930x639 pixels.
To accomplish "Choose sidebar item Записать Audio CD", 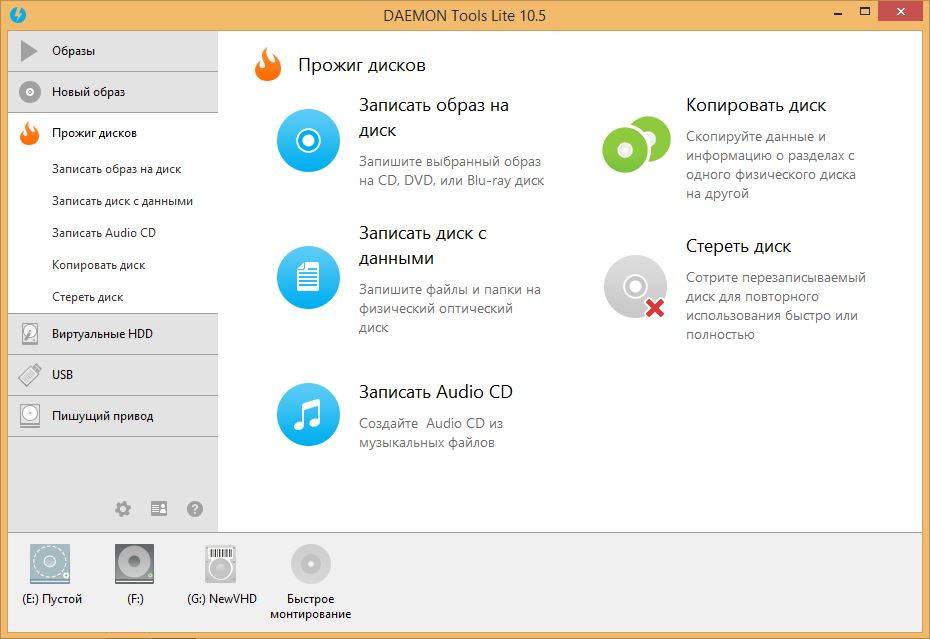I will pos(104,233).
